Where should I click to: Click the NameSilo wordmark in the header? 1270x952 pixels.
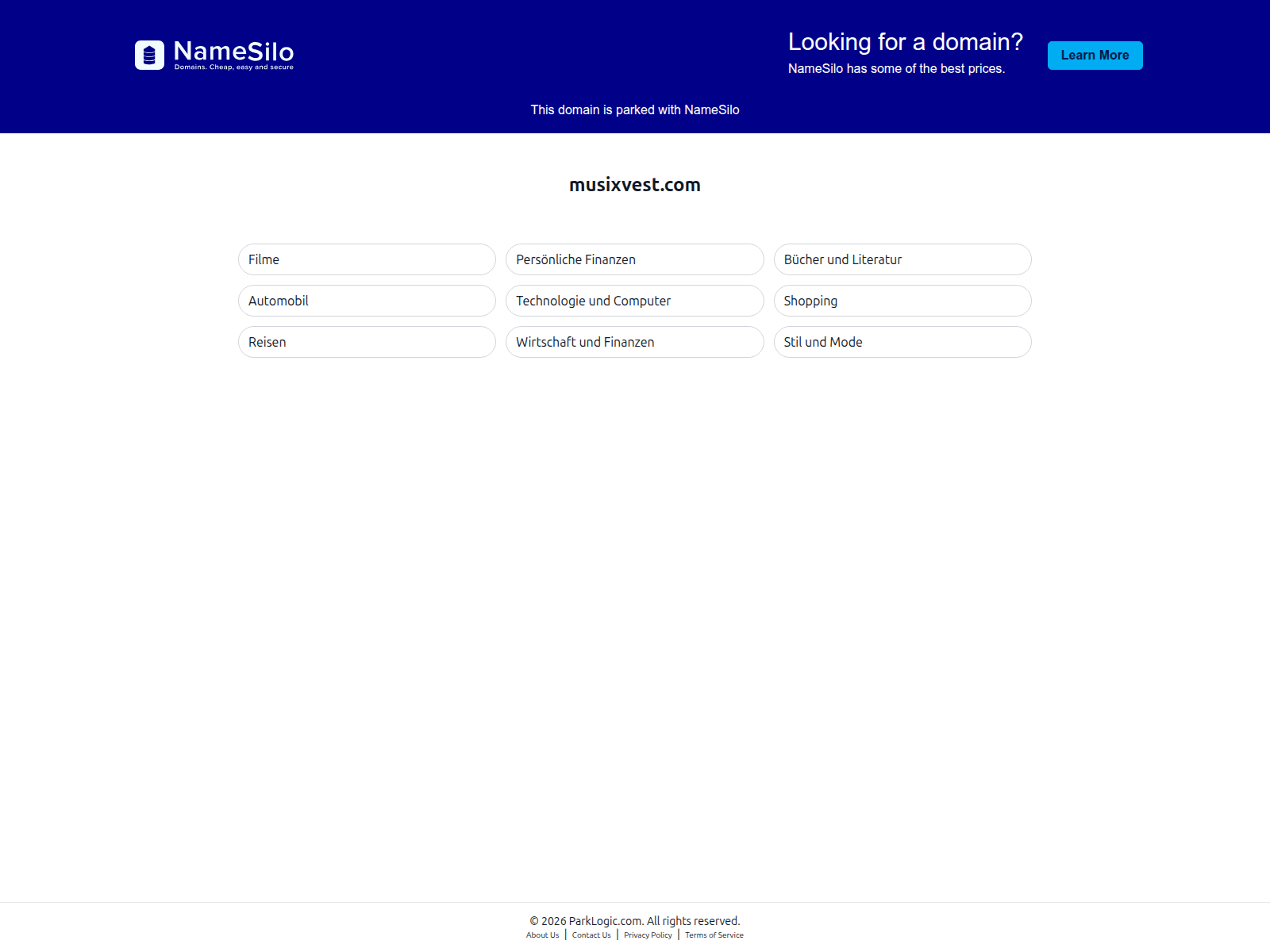pos(233,52)
